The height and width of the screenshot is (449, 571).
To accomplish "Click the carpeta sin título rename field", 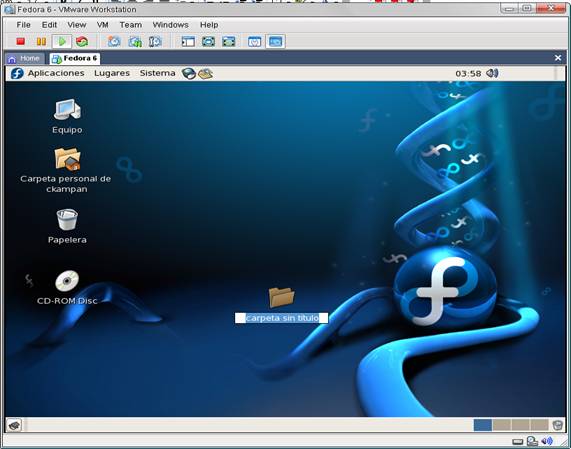I will coord(281,318).
